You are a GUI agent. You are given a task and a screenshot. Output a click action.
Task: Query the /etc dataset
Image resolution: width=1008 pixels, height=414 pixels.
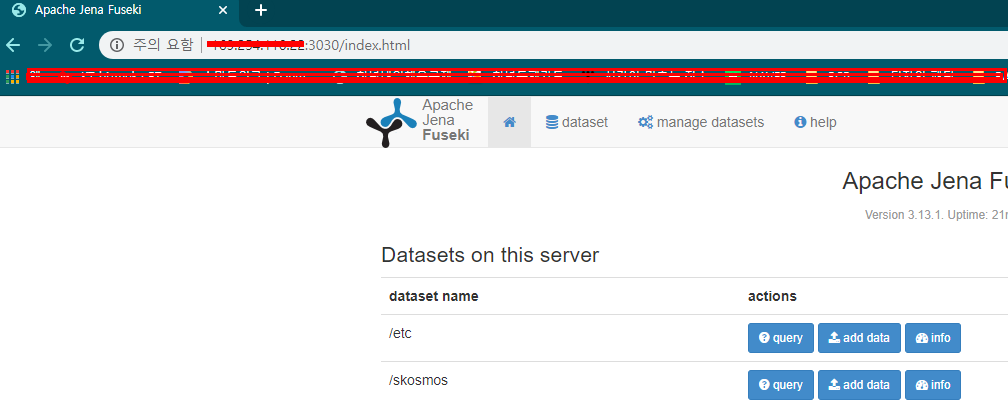click(x=780, y=338)
